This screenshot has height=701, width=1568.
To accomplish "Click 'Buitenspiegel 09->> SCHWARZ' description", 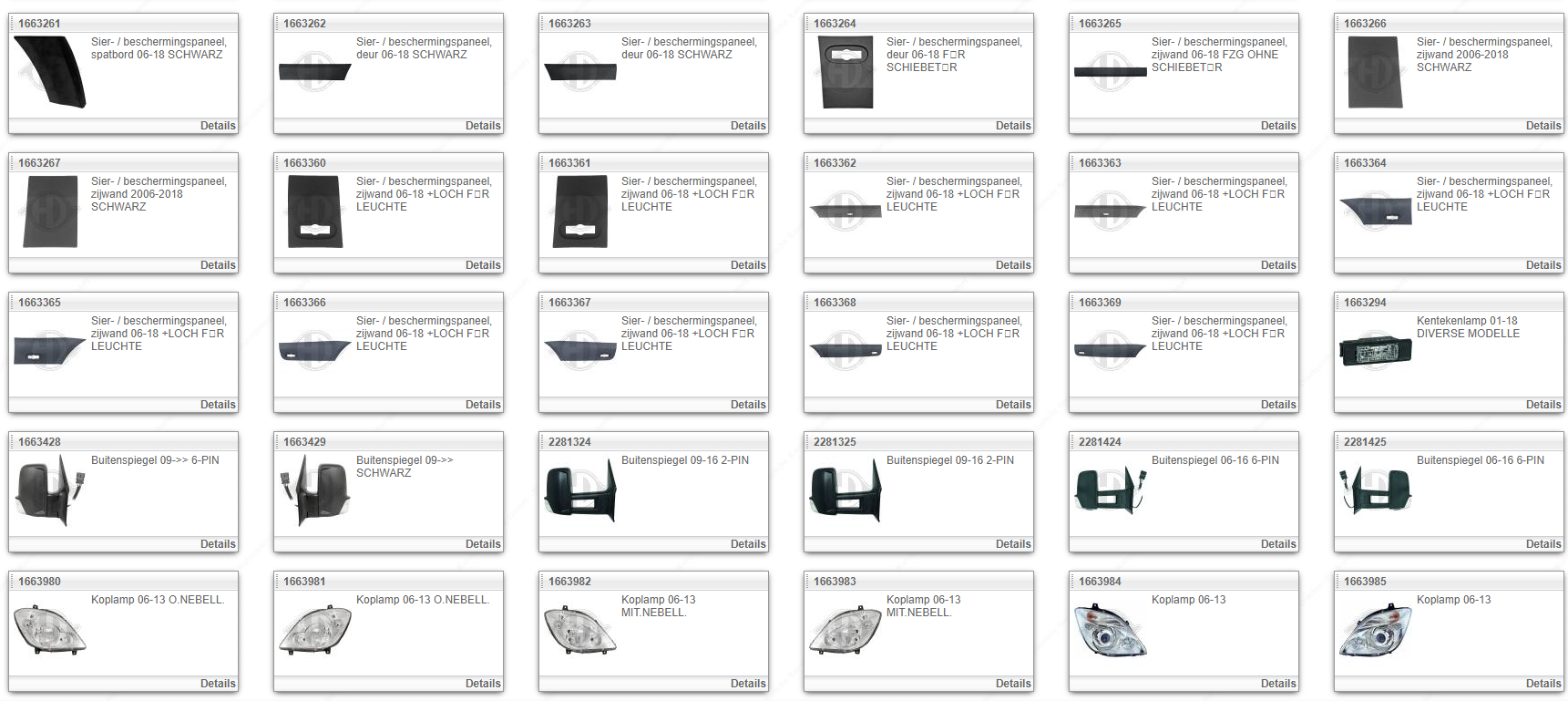I will (x=405, y=467).
